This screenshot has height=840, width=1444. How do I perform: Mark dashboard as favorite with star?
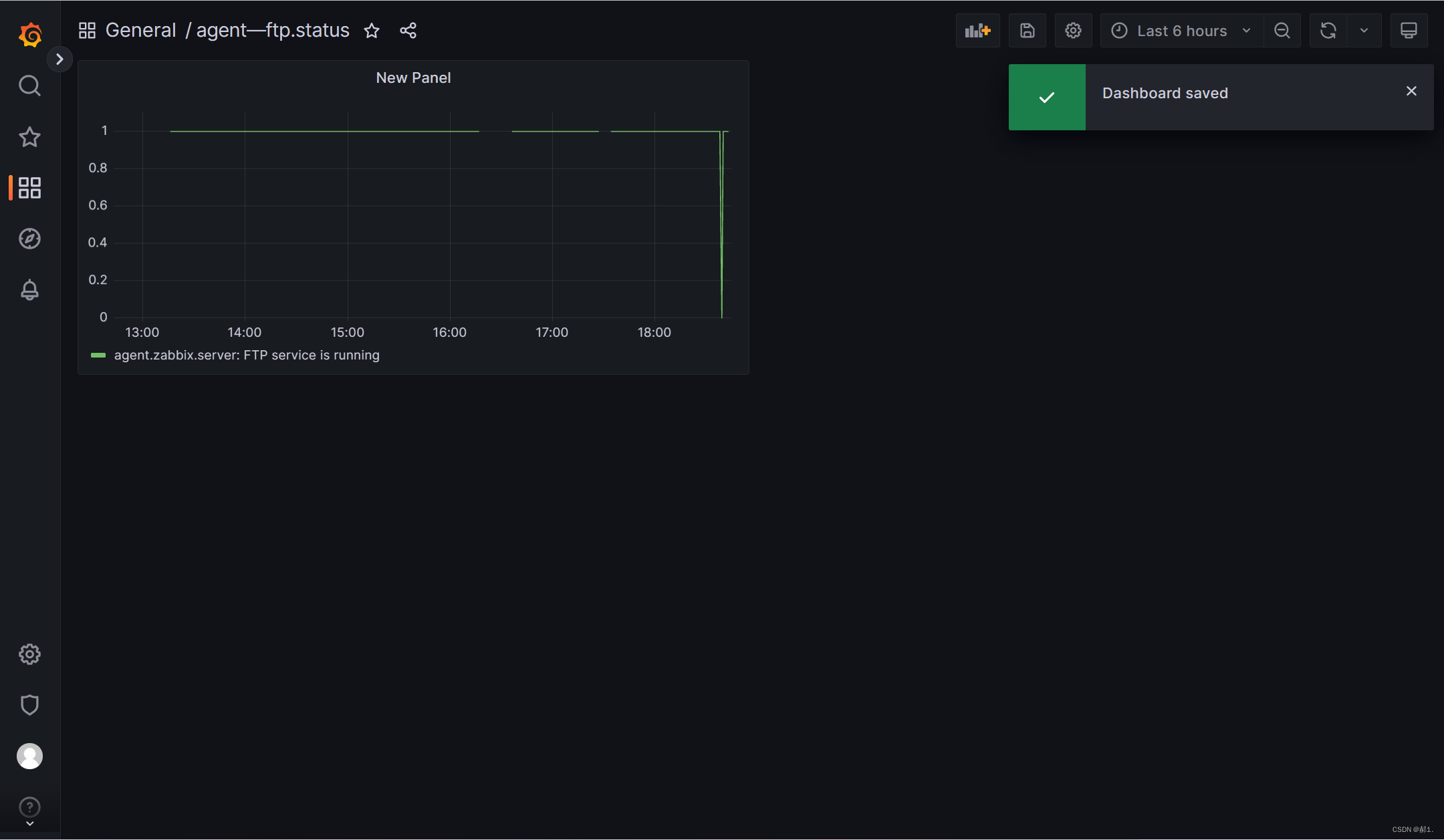point(372,31)
